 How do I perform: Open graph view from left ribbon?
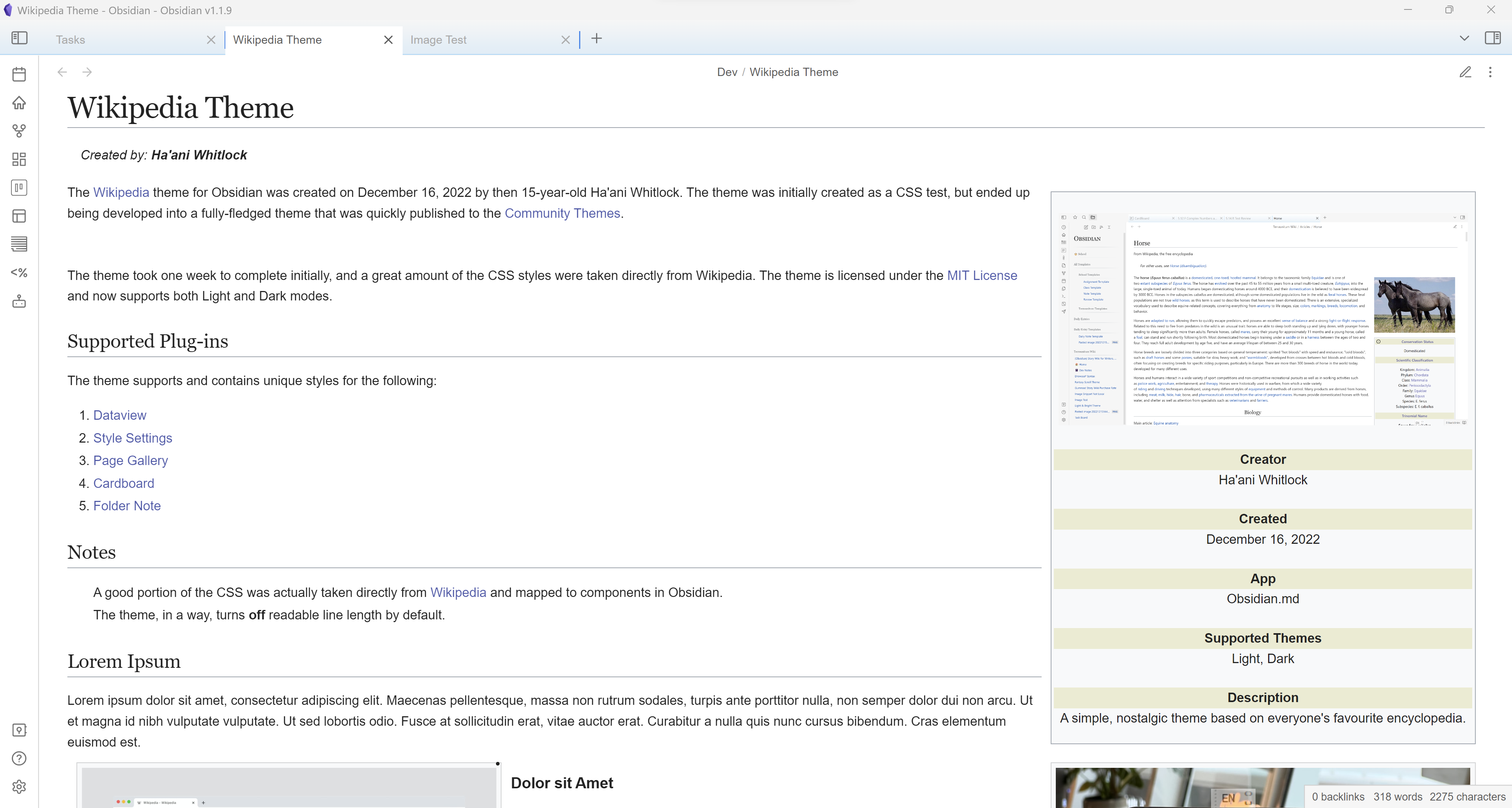tap(19, 131)
